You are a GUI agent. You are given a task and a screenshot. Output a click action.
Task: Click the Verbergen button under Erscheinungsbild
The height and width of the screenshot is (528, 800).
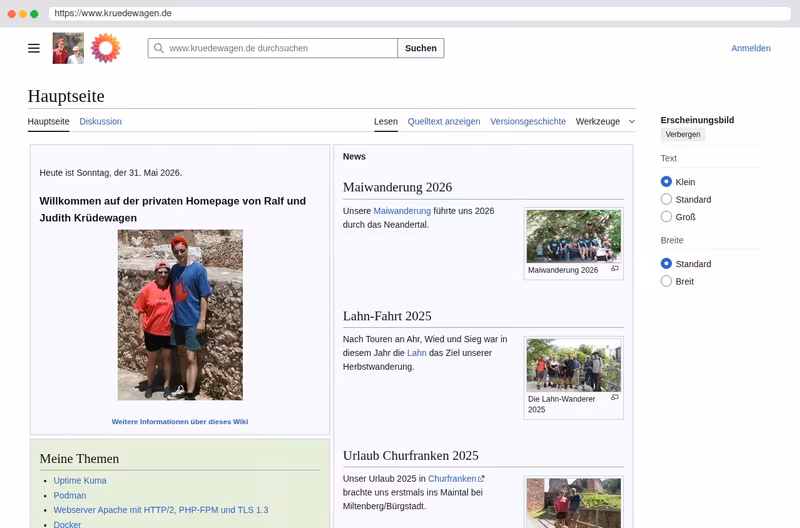683,135
